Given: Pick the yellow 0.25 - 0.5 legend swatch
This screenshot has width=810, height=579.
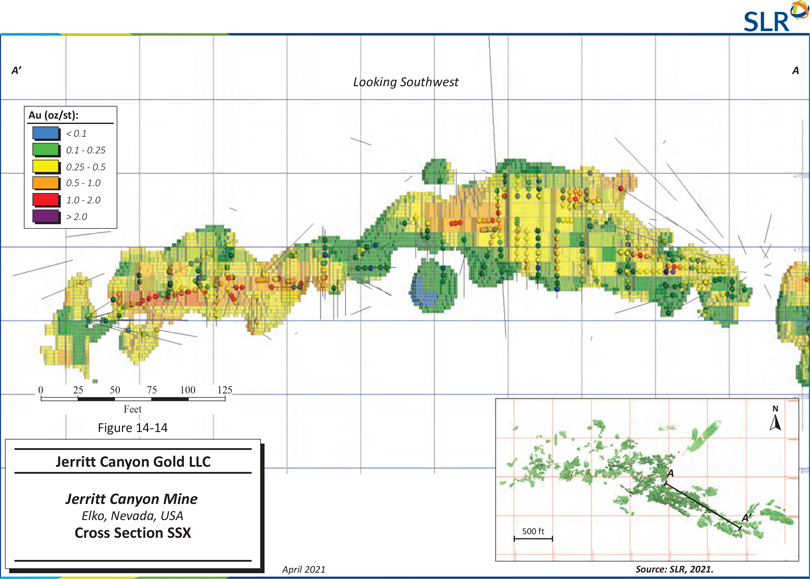Looking at the screenshot, I should (46, 167).
